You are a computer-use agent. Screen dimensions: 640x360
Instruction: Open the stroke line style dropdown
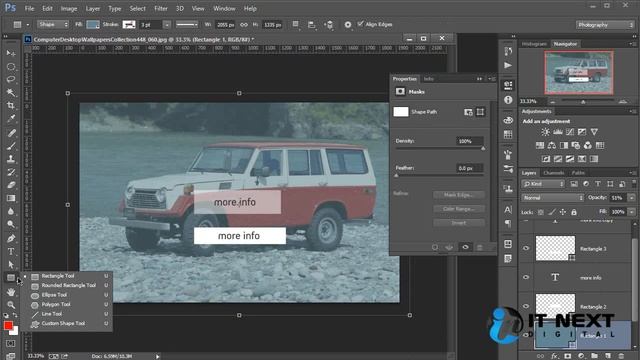click(x=187, y=24)
